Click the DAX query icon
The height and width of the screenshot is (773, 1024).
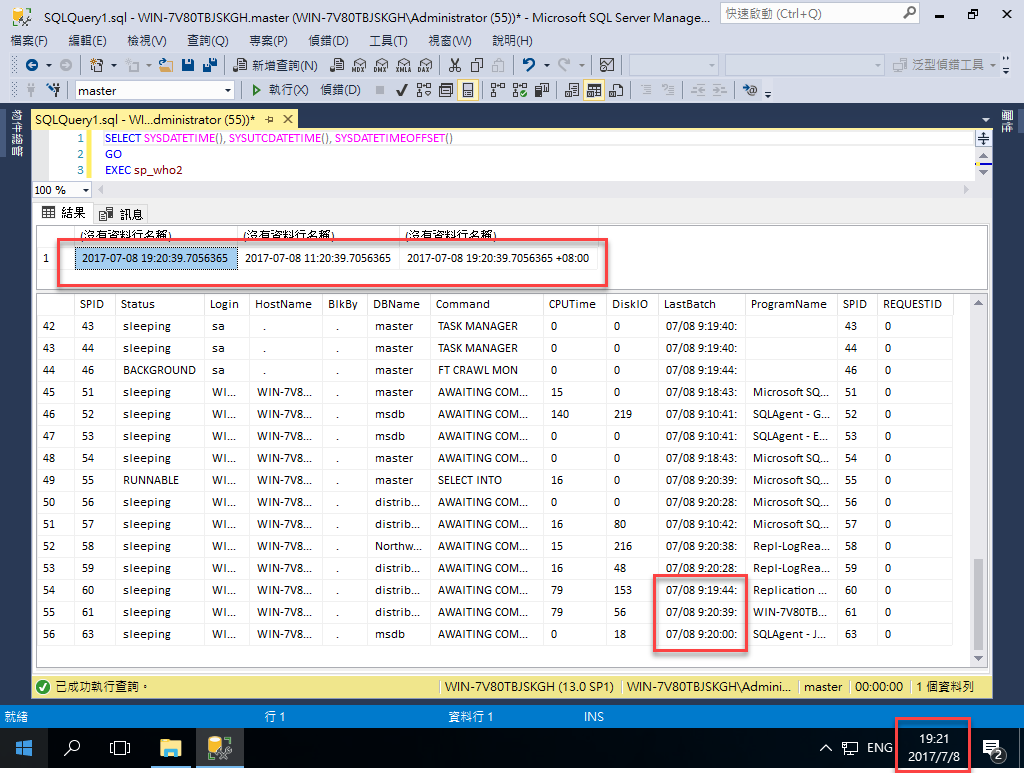point(424,65)
